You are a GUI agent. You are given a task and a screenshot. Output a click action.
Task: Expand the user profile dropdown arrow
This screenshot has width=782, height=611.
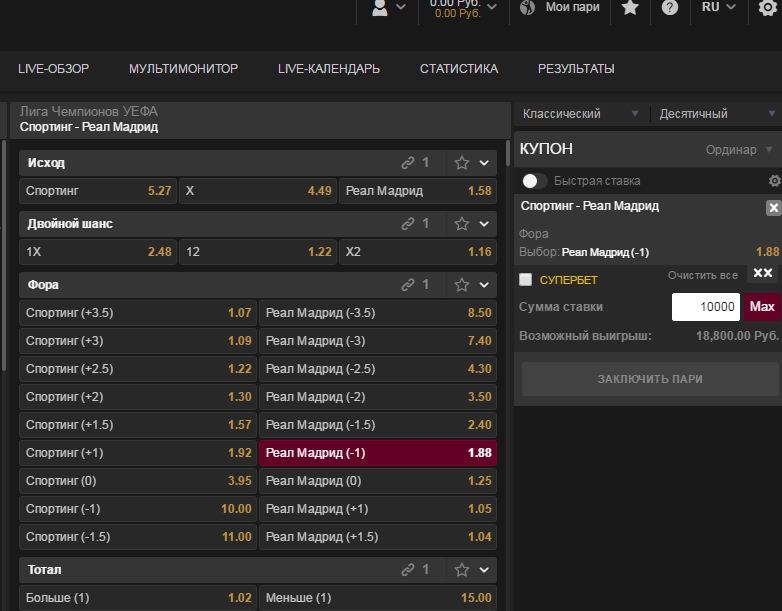[400, 6]
